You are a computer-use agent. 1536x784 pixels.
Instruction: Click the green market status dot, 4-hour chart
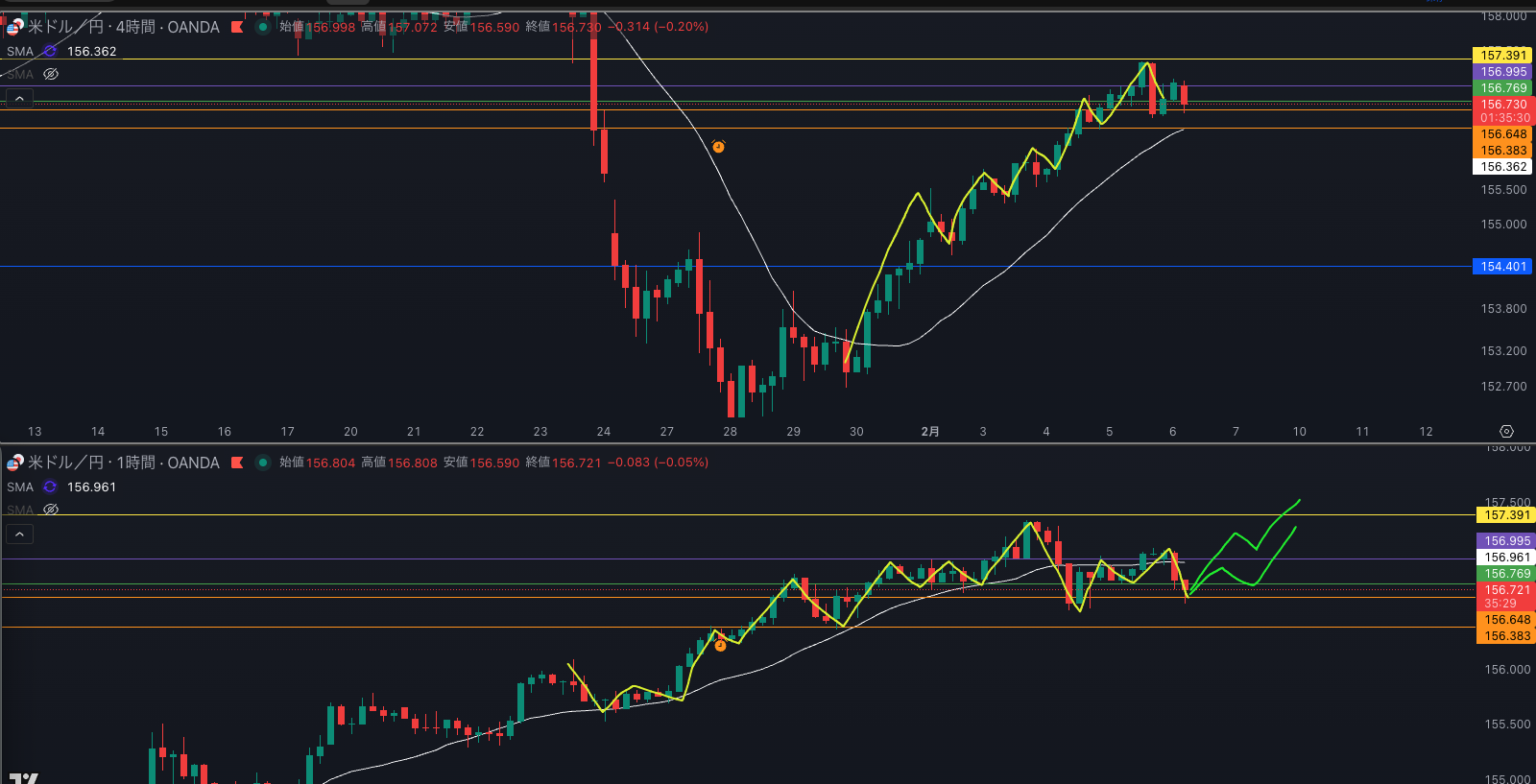(262, 27)
